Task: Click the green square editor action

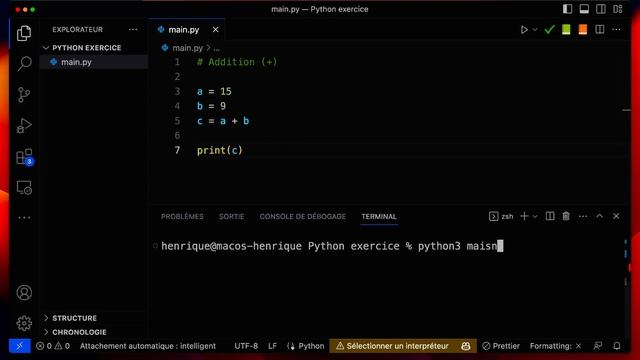Action: click(x=566, y=29)
